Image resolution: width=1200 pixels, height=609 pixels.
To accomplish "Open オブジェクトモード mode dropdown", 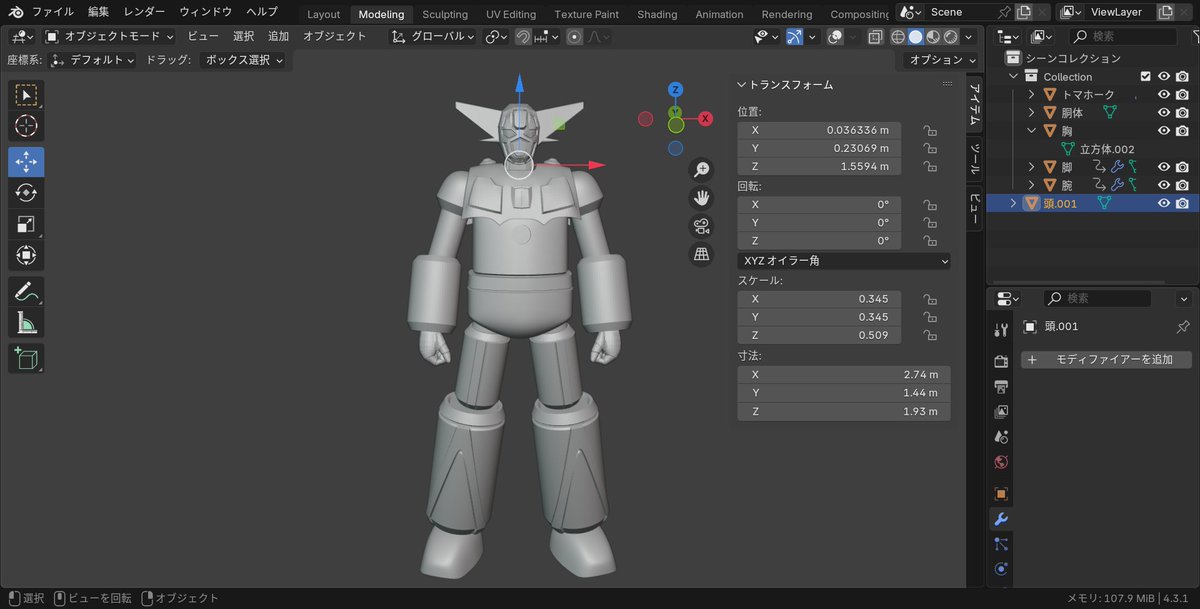I will [110, 36].
